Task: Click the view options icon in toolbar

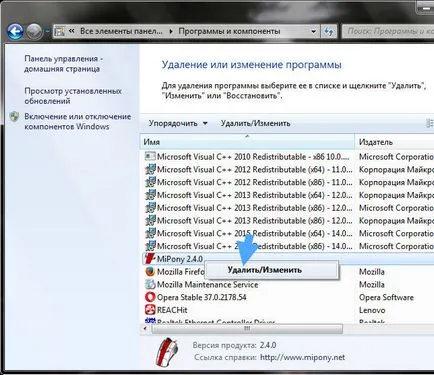Action: click(x=430, y=123)
